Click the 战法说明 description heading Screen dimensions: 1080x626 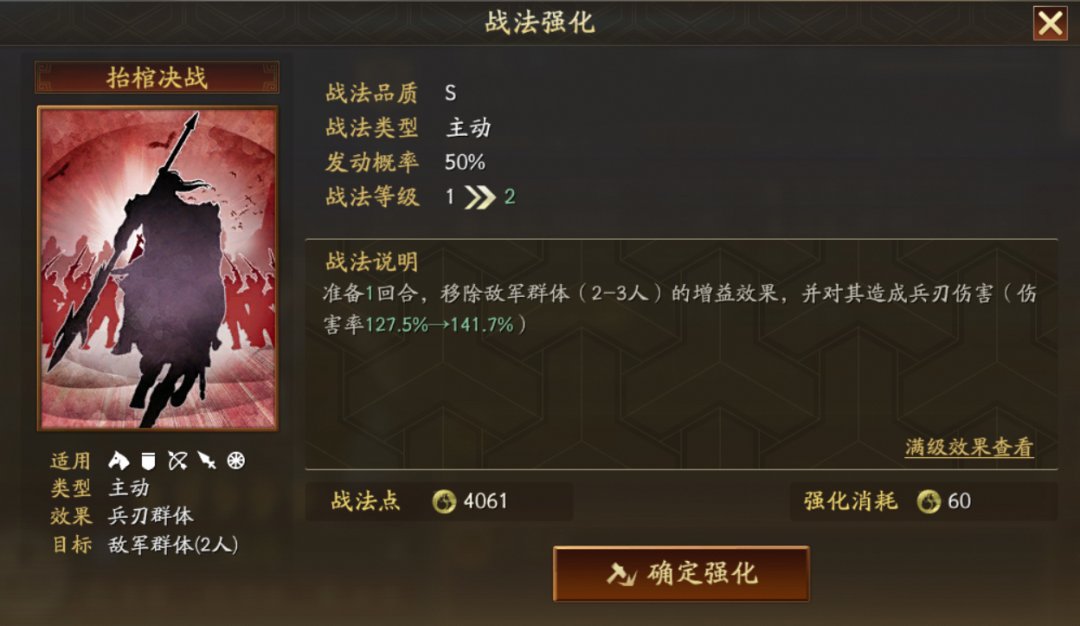click(372, 262)
